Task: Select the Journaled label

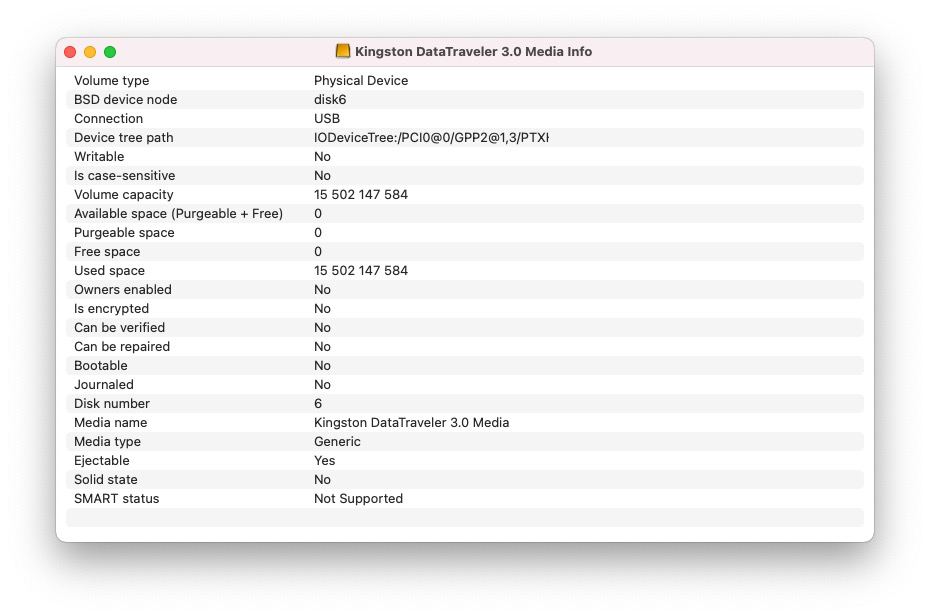Action: [x=104, y=384]
